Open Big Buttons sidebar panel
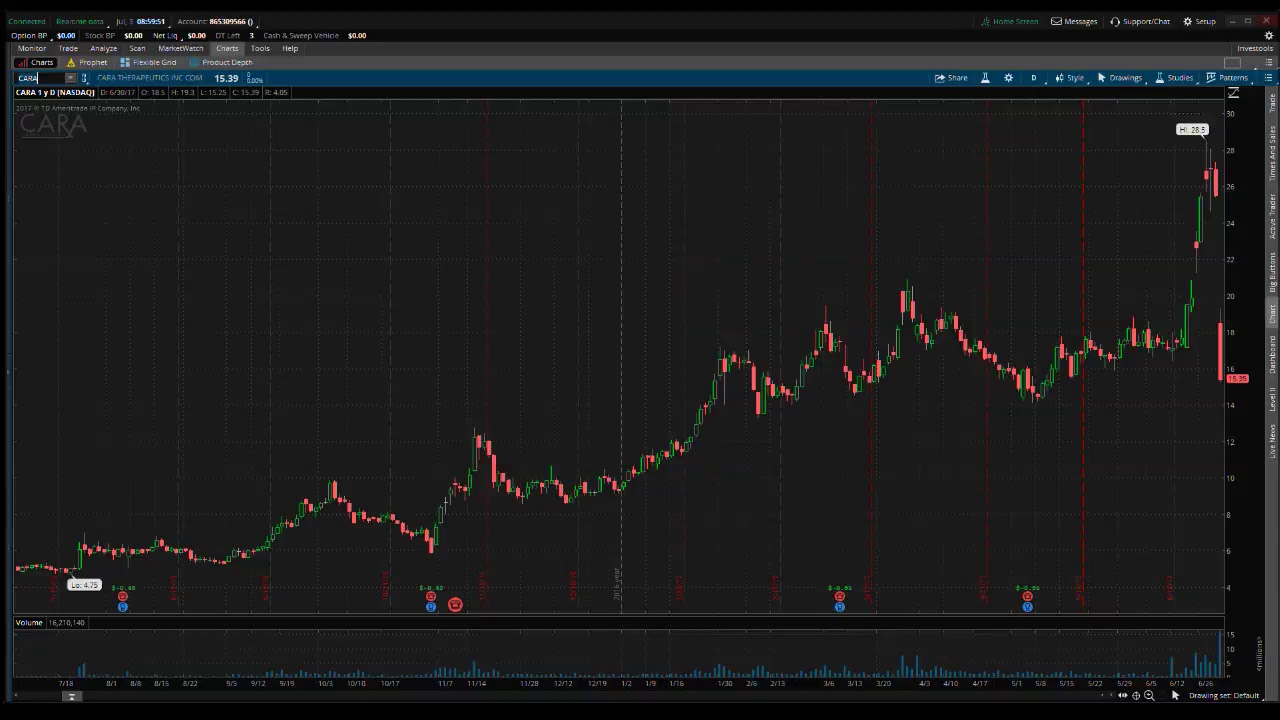 [x=1272, y=272]
